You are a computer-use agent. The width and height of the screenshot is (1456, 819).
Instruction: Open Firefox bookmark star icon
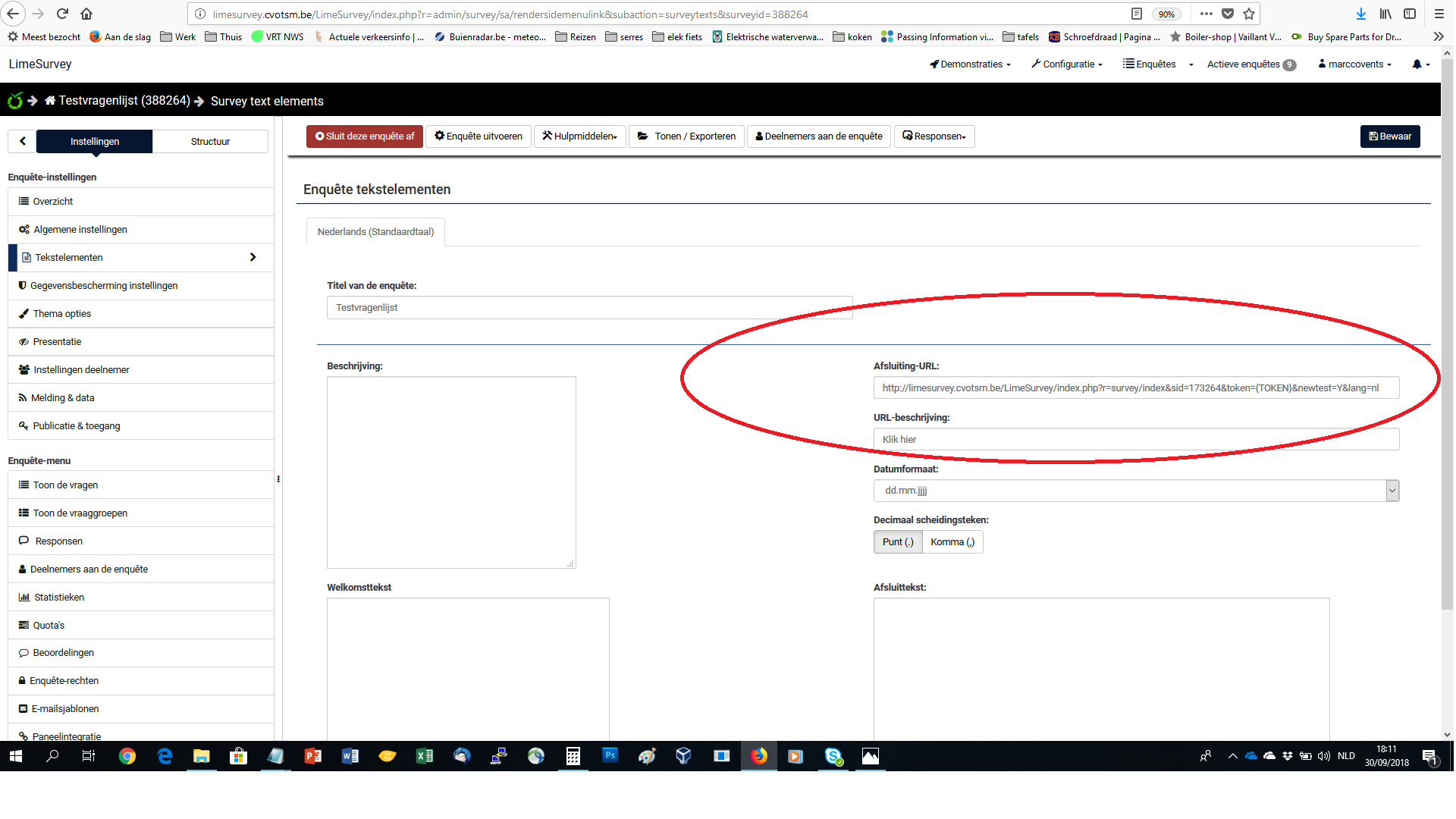[x=1249, y=14]
